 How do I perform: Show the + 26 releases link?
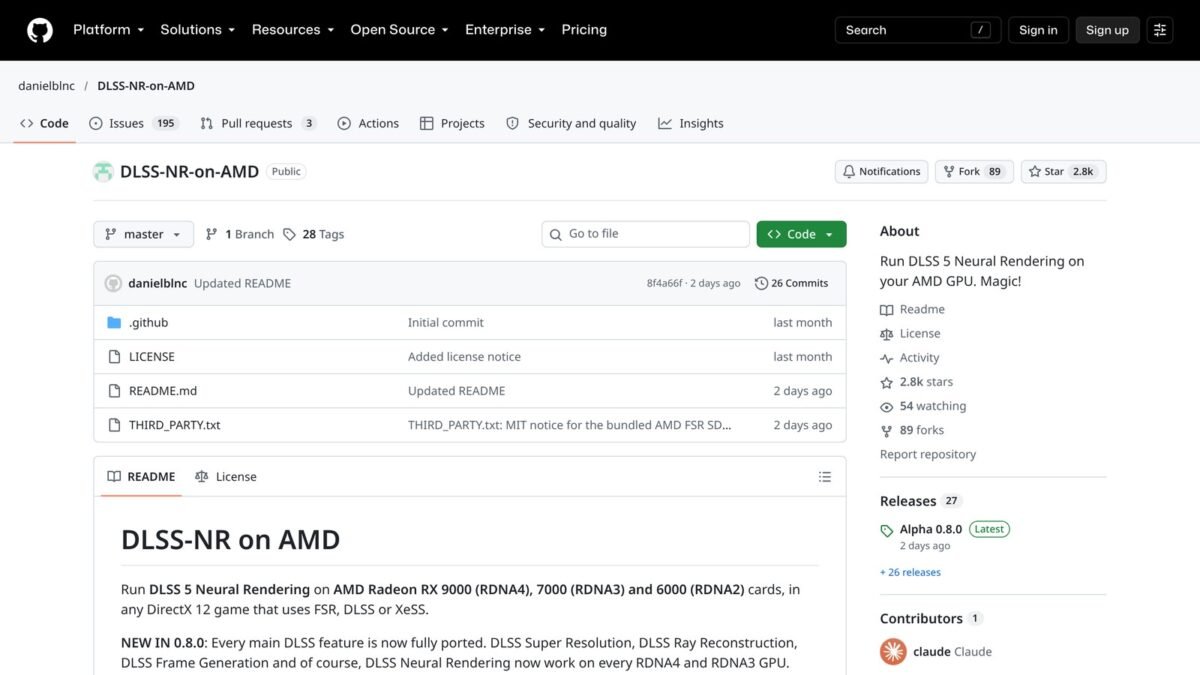click(910, 573)
